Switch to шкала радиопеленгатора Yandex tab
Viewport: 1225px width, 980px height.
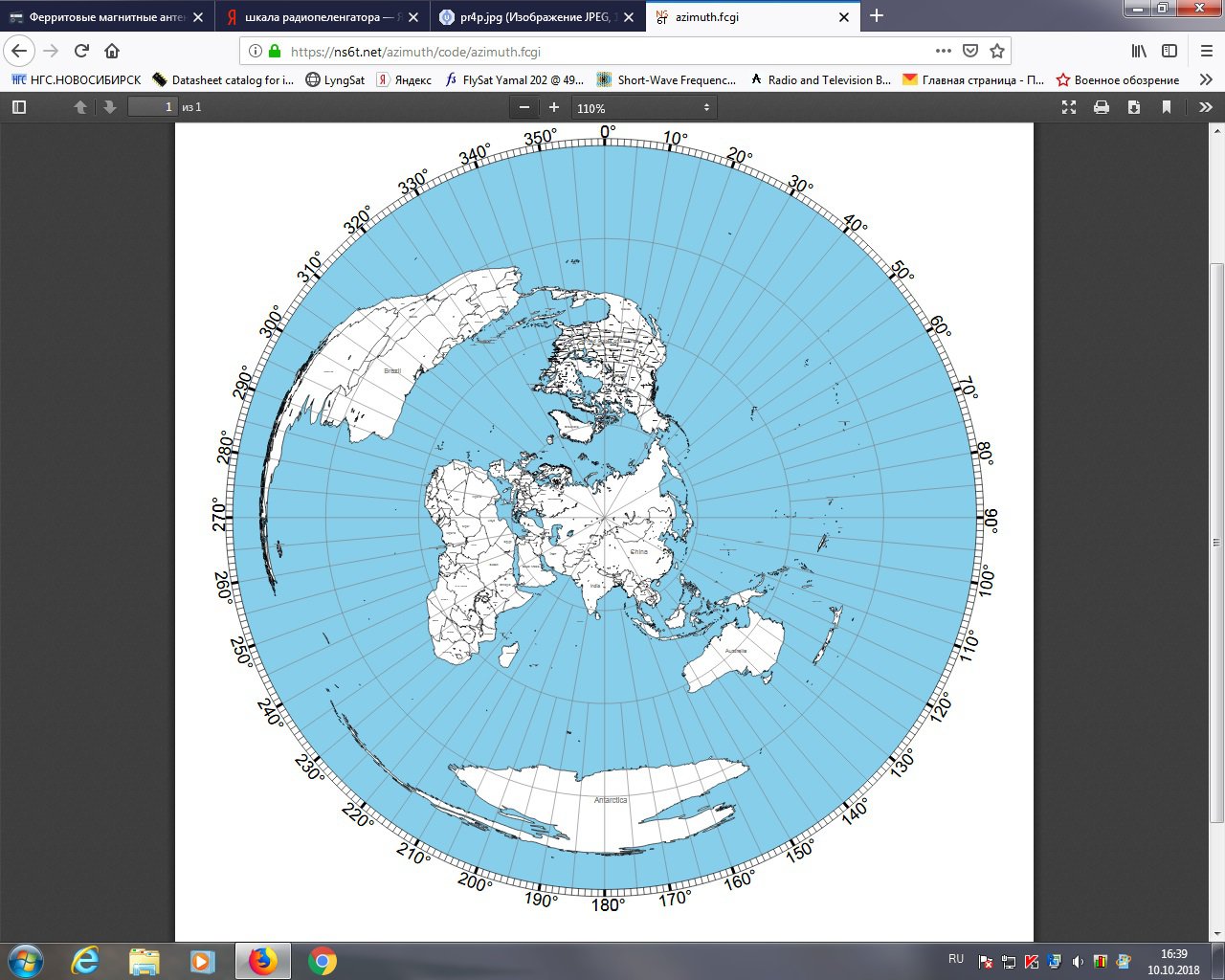point(323,17)
